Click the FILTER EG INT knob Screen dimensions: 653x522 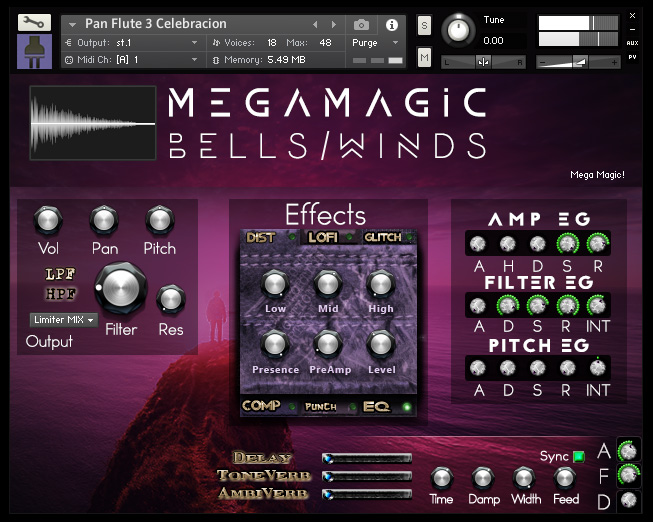coord(598,306)
